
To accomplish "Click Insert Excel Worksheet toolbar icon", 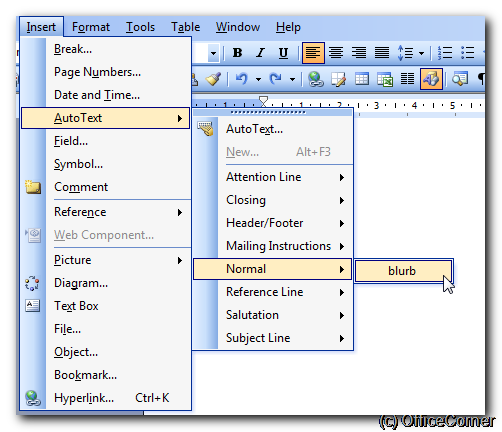I will pyautogui.click(x=385, y=79).
